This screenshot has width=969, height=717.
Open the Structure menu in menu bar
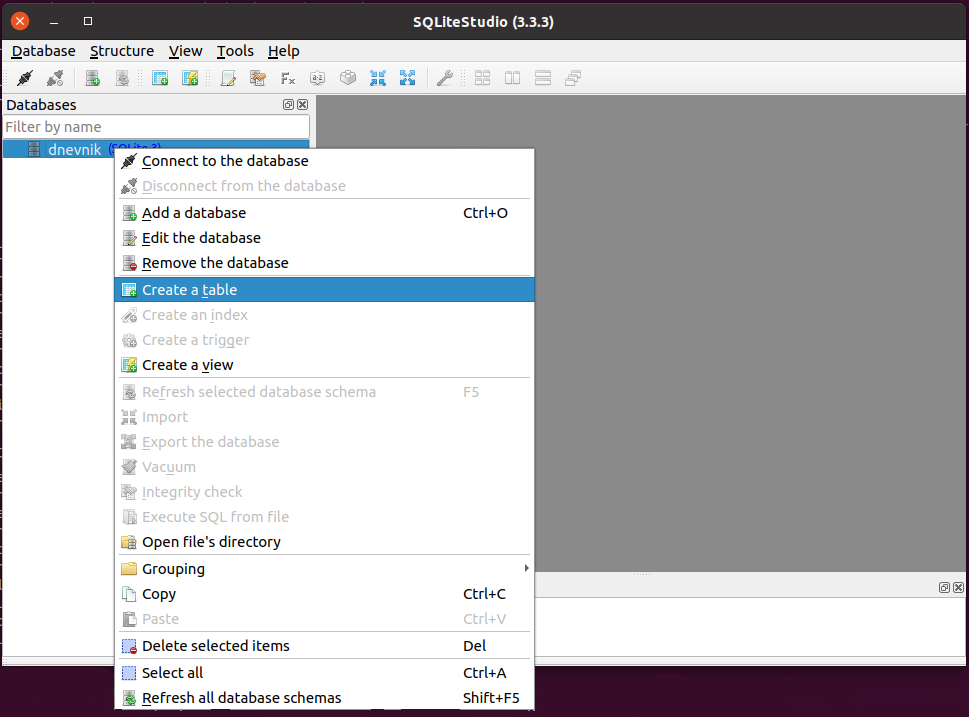coord(122,51)
